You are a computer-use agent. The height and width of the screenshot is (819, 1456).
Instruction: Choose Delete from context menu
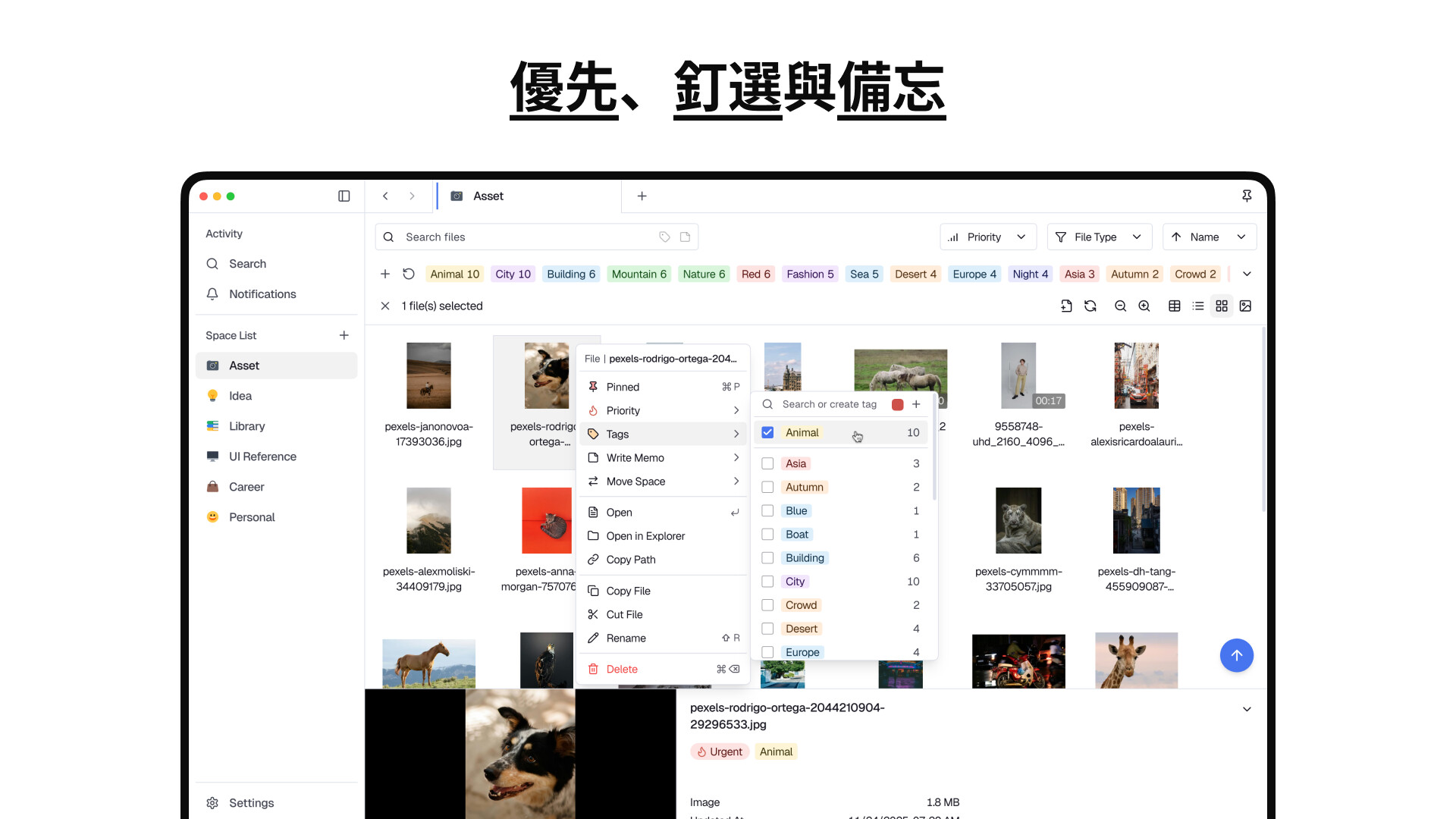pos(622,670)
